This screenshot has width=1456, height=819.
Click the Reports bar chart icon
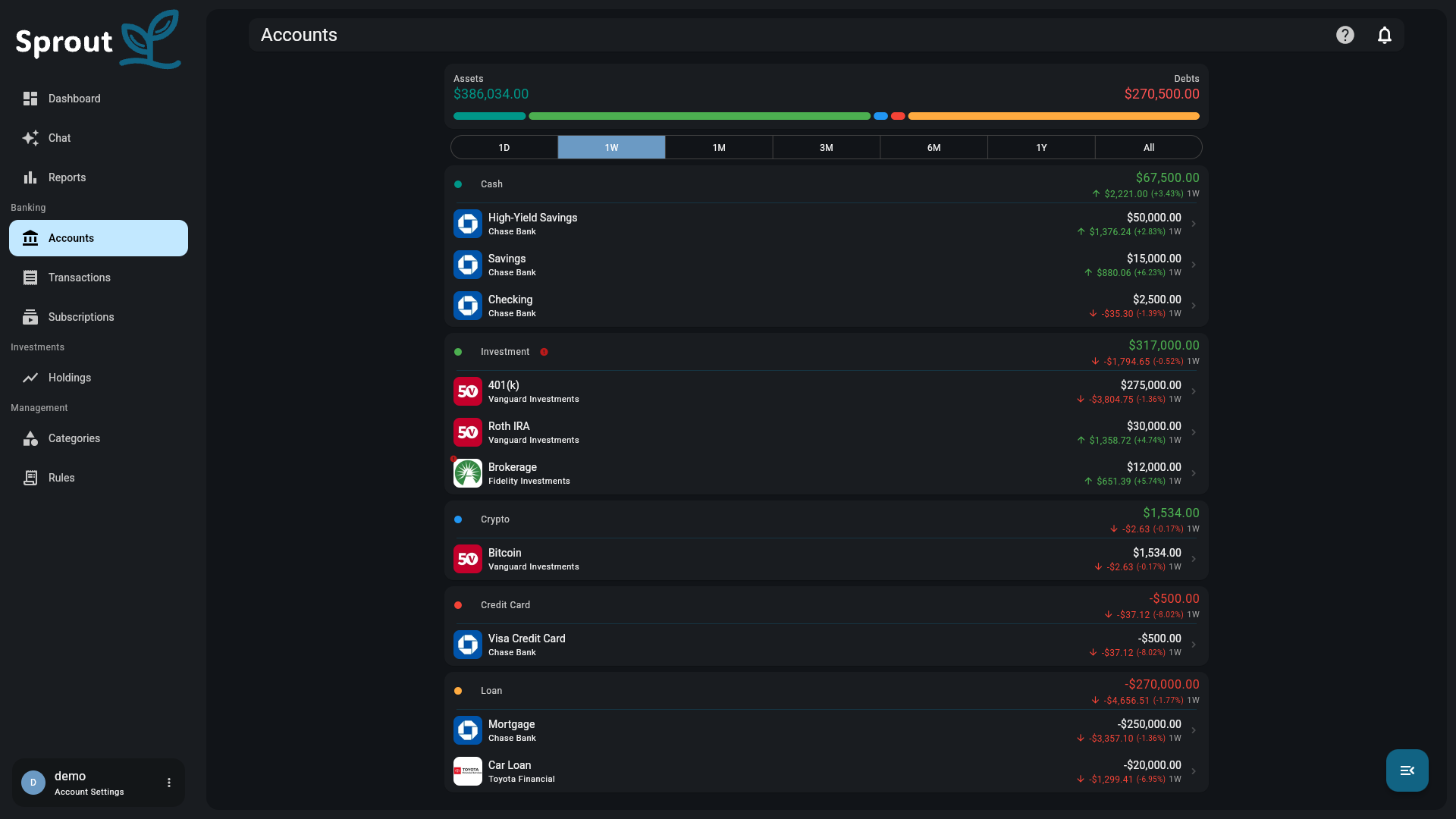point(30,177)
